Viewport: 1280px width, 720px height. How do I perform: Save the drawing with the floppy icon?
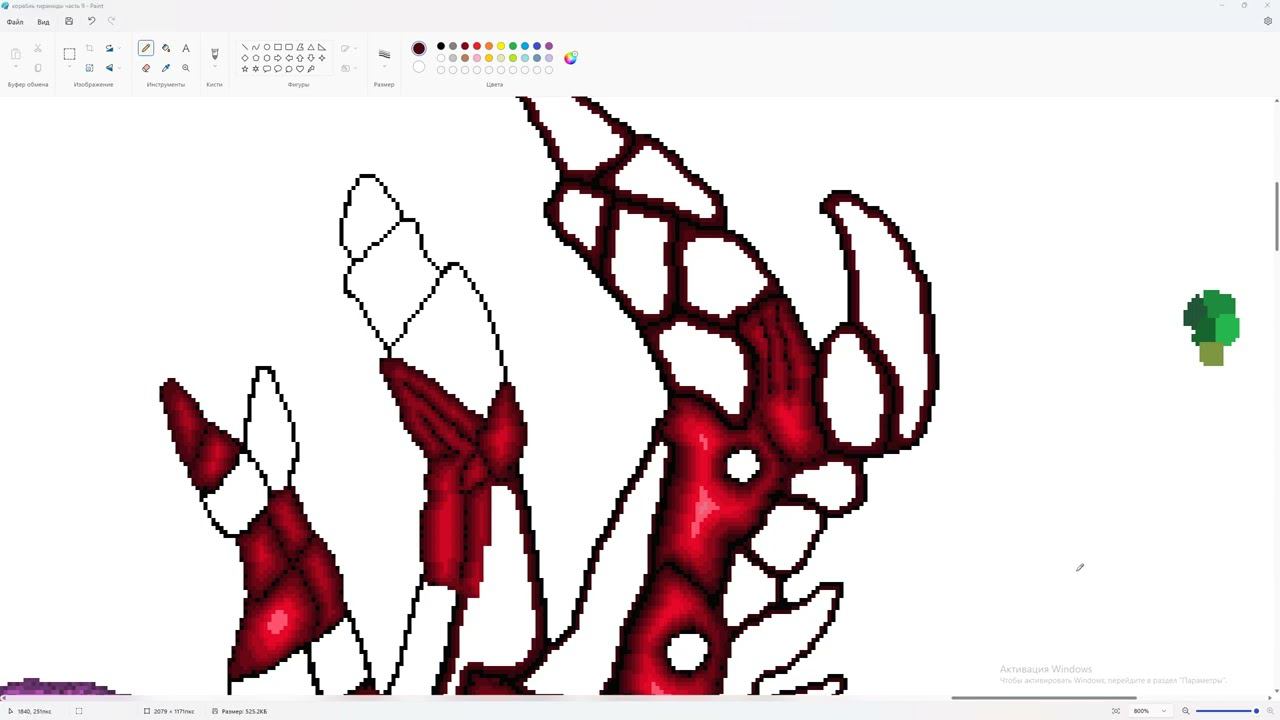(x=69, y=21)
